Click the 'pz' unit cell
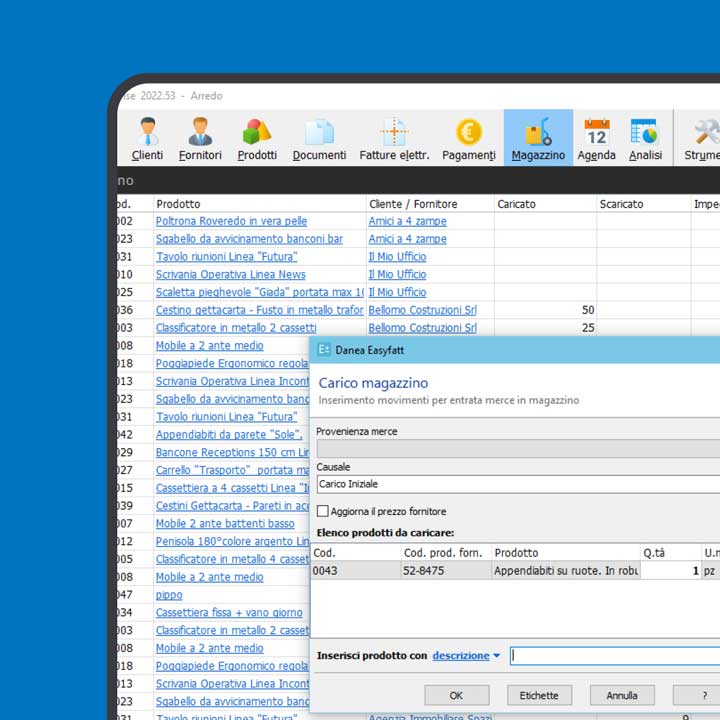Image resolution: width=720 pixels, height=720 pixels. coord(711,571)
